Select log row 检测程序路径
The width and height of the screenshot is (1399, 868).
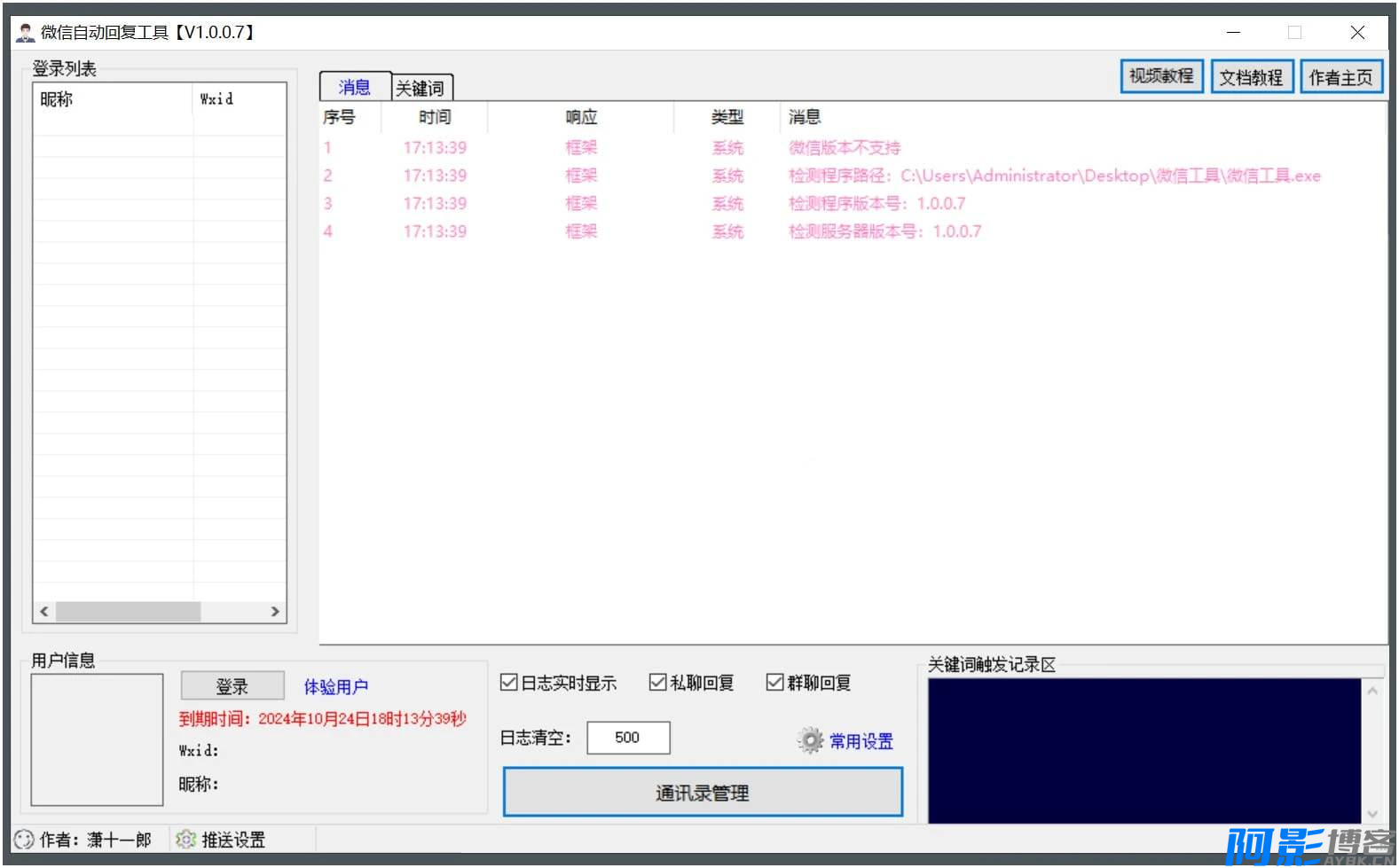(852, 176)
